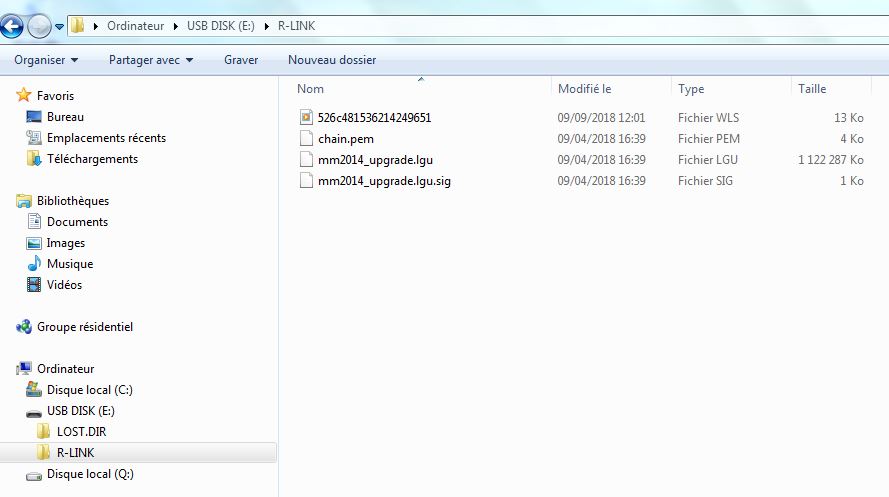This screenshot has width=889, height=497.
Task: Navigate to Ordinateur breadcrumb
Action: [135, 26]
